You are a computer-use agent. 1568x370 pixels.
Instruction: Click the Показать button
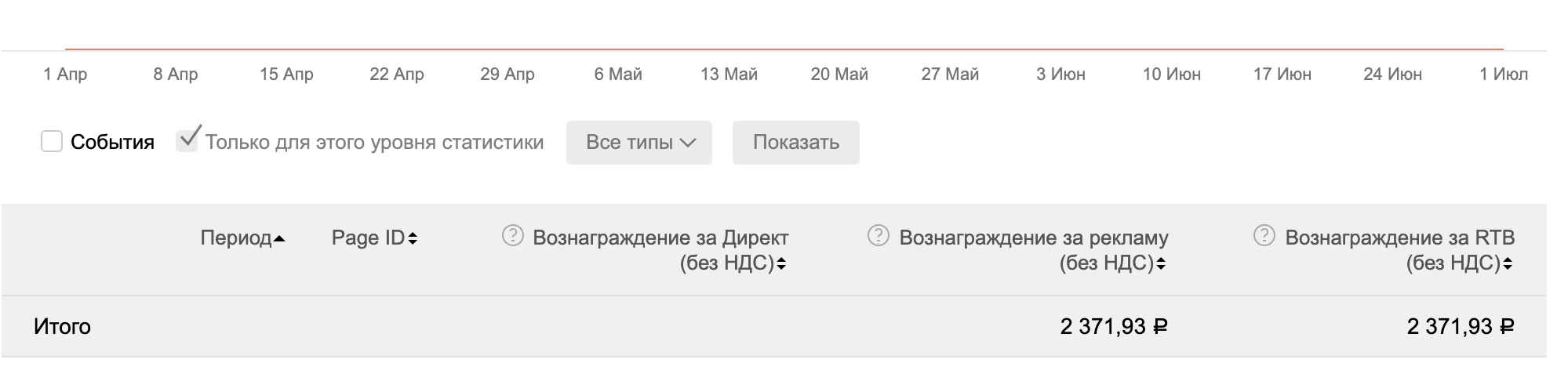pyautogui.click(x=796, y=143)
